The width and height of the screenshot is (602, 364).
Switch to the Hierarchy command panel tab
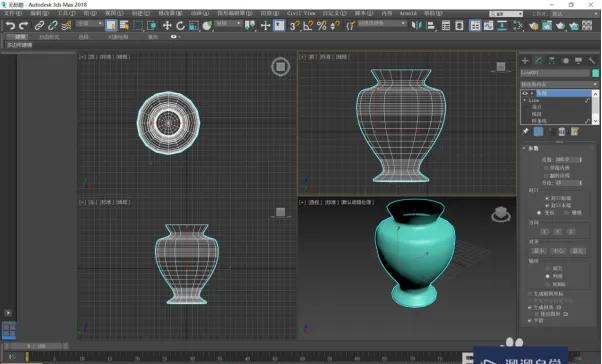552,61
